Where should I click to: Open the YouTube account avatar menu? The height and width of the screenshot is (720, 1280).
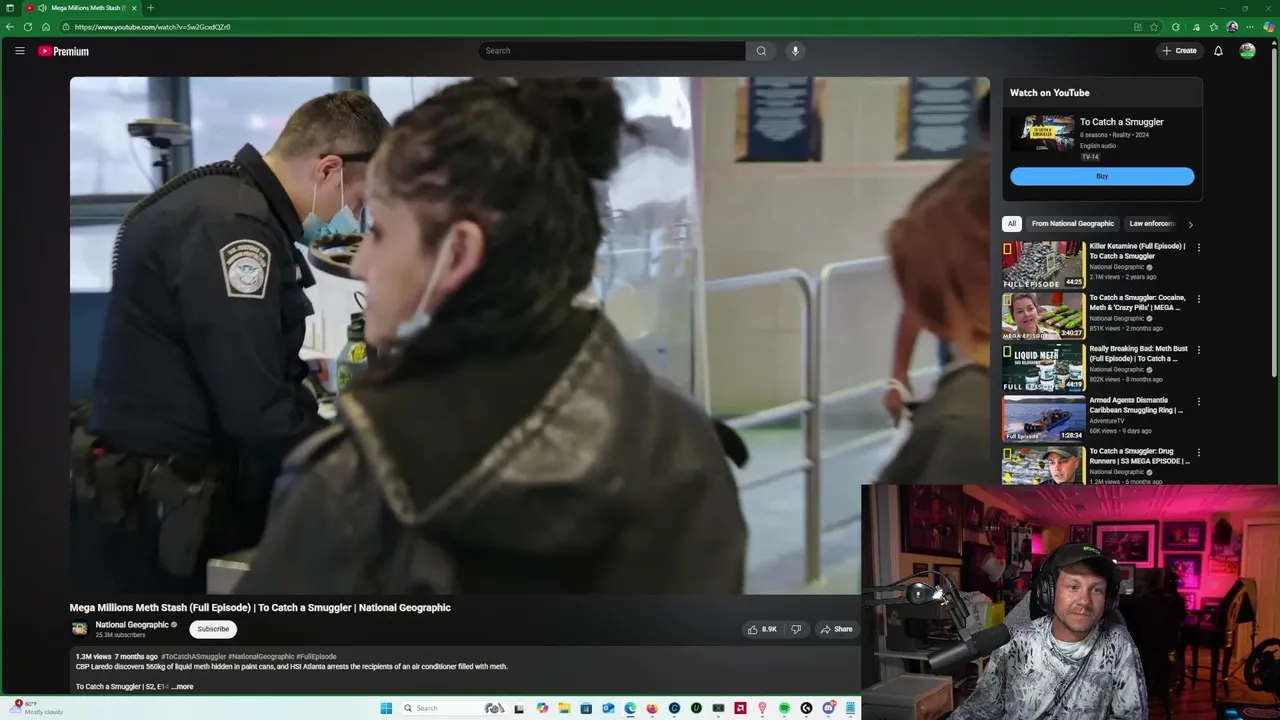(x=1247, y=51)
